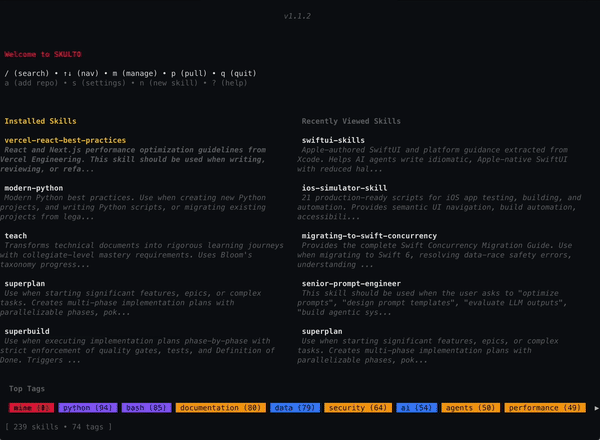Open the modern-python installed skill
Image resolution: width=600 pixels, height=440 pixels.
[x=34, y=187]
